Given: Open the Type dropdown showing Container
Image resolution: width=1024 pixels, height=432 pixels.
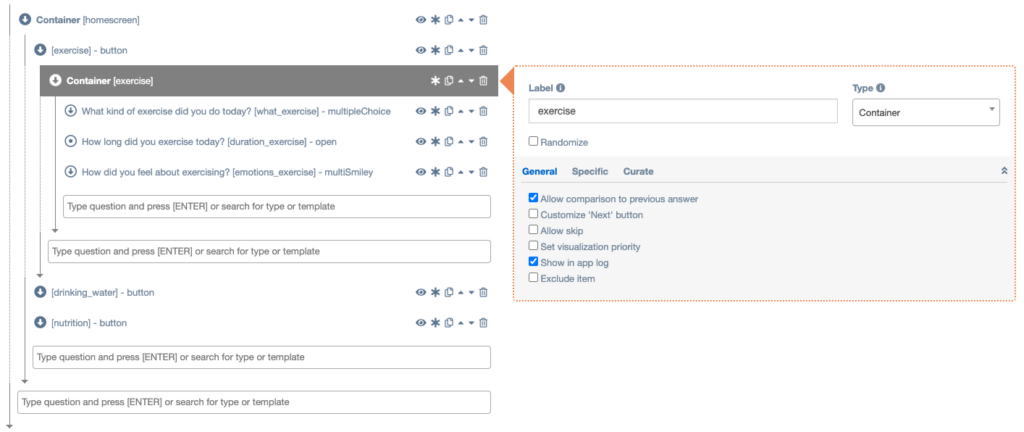Looking at the screenshot, I should pos(925,113).
